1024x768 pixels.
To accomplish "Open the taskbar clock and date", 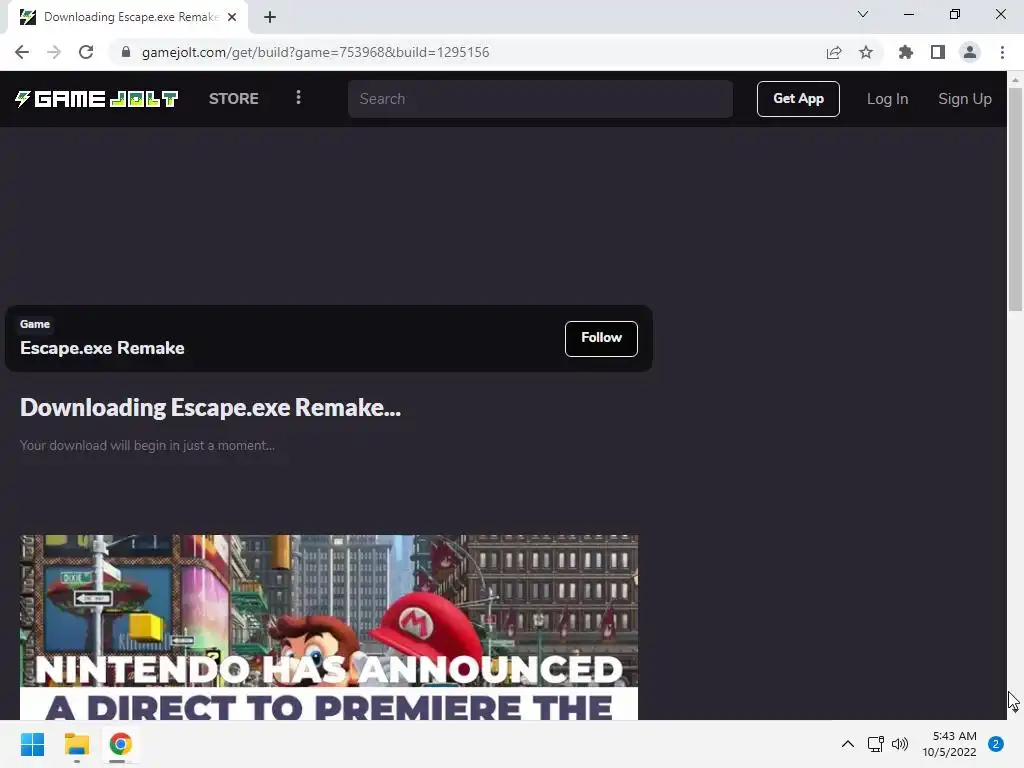I will click(x=949, y=744).
